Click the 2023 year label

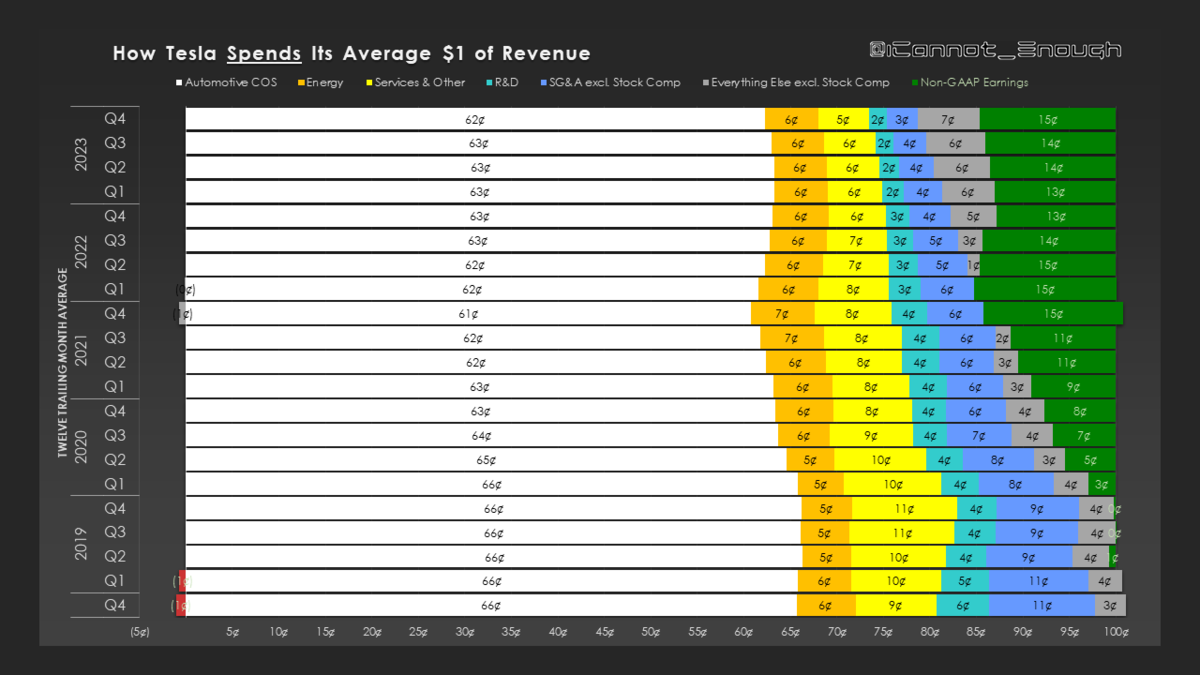[81, 156]
